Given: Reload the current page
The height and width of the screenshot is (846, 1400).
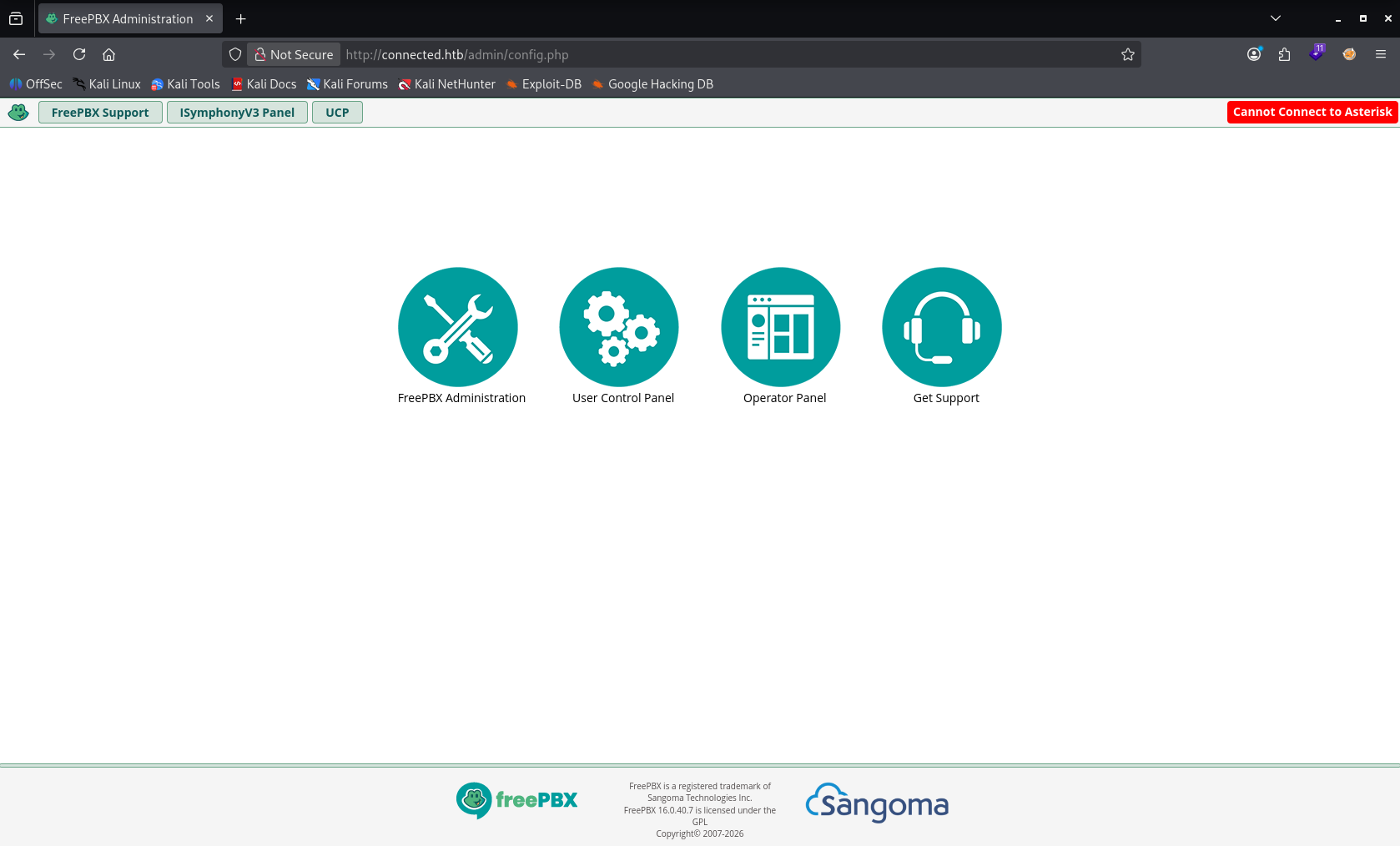Looking at the screenshot, I should [79, 54].
